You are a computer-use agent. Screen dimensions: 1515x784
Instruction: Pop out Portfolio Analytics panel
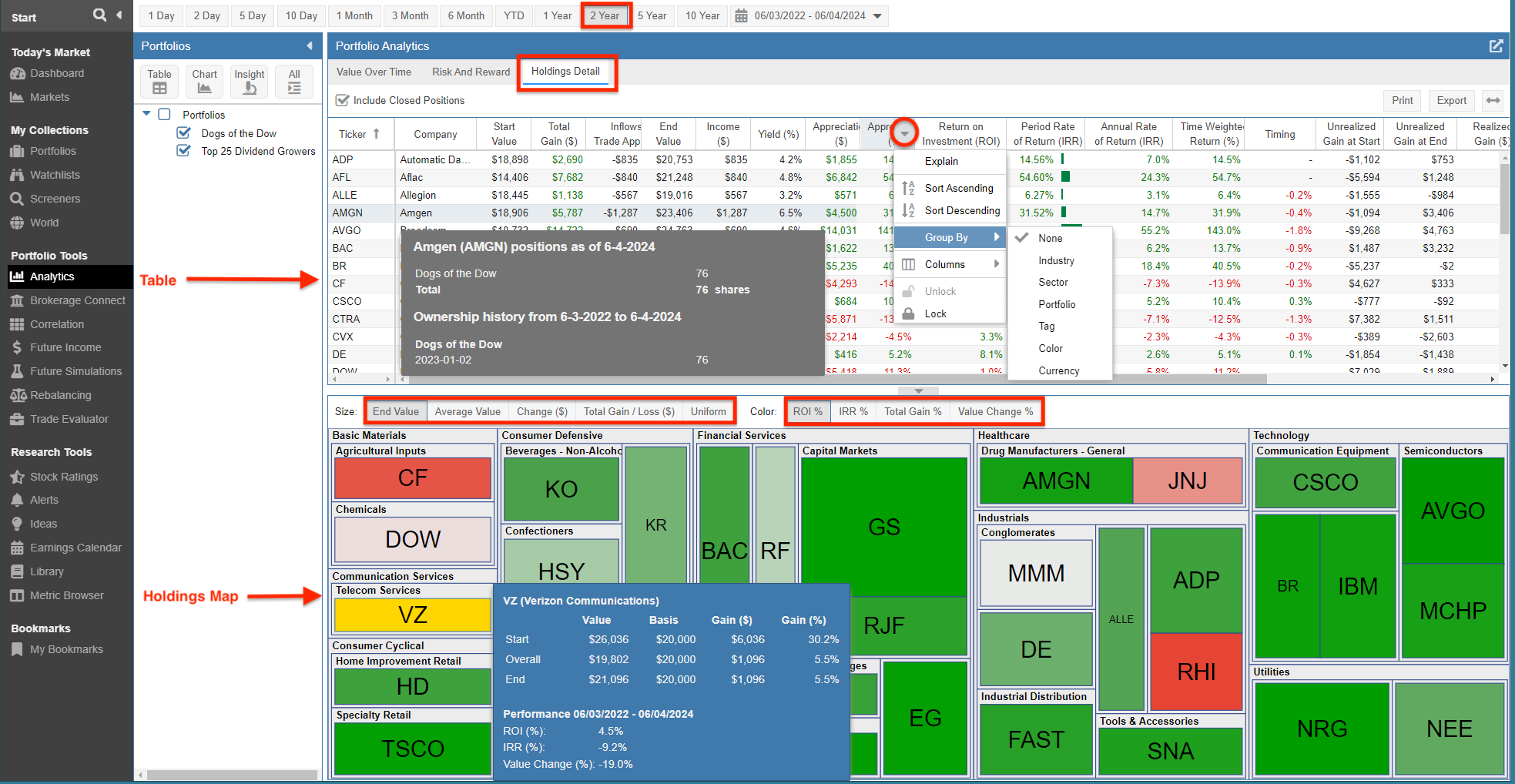[1496, 46]
